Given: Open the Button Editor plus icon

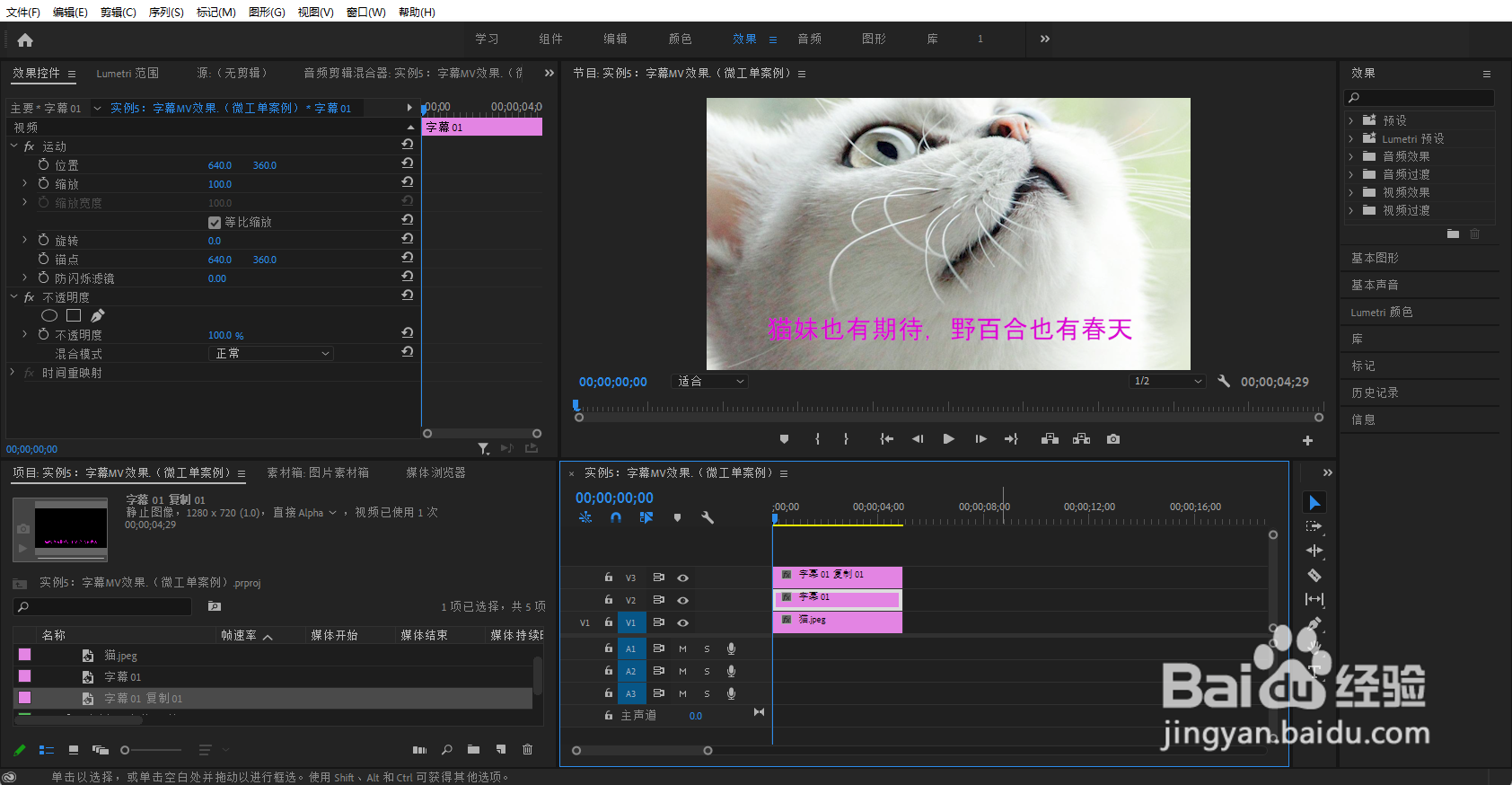Looking at the screenshot, I should click(x=1307, y=440).
